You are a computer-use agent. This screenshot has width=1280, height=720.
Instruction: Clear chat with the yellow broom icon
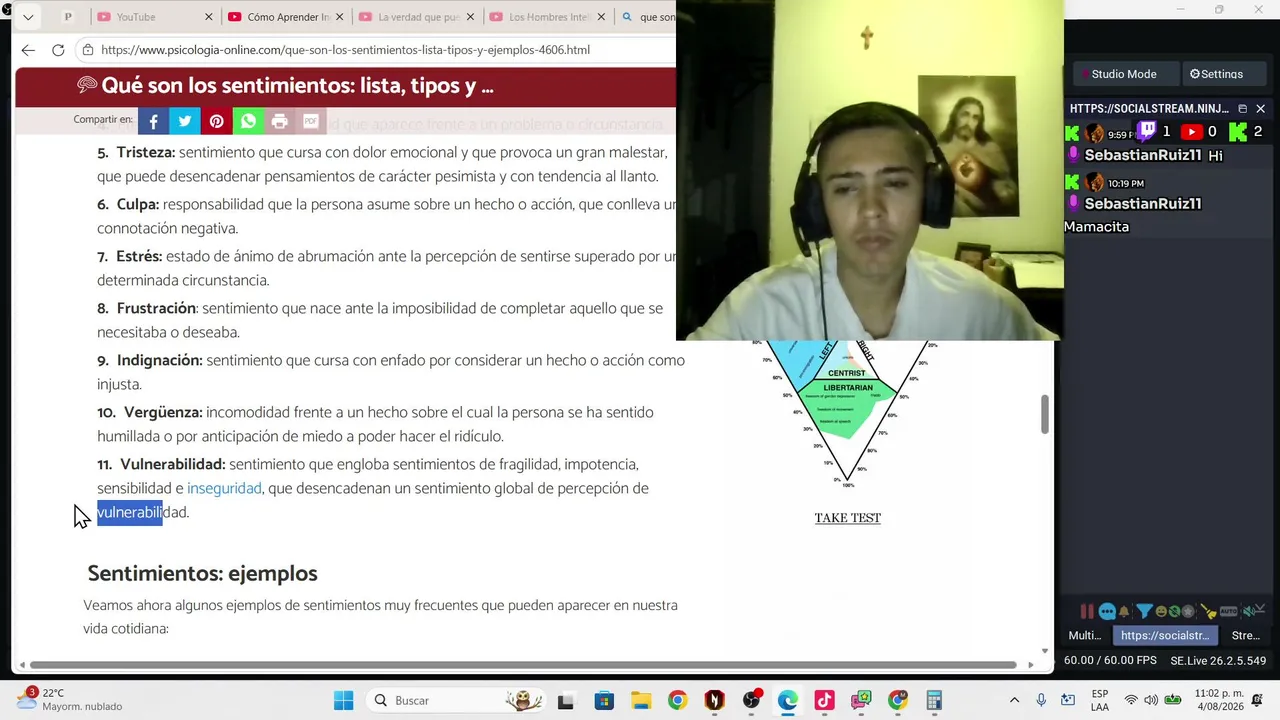[1208, 611]
